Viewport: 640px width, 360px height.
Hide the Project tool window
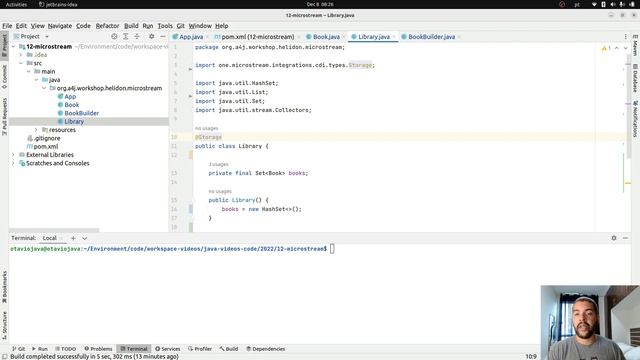163,36
